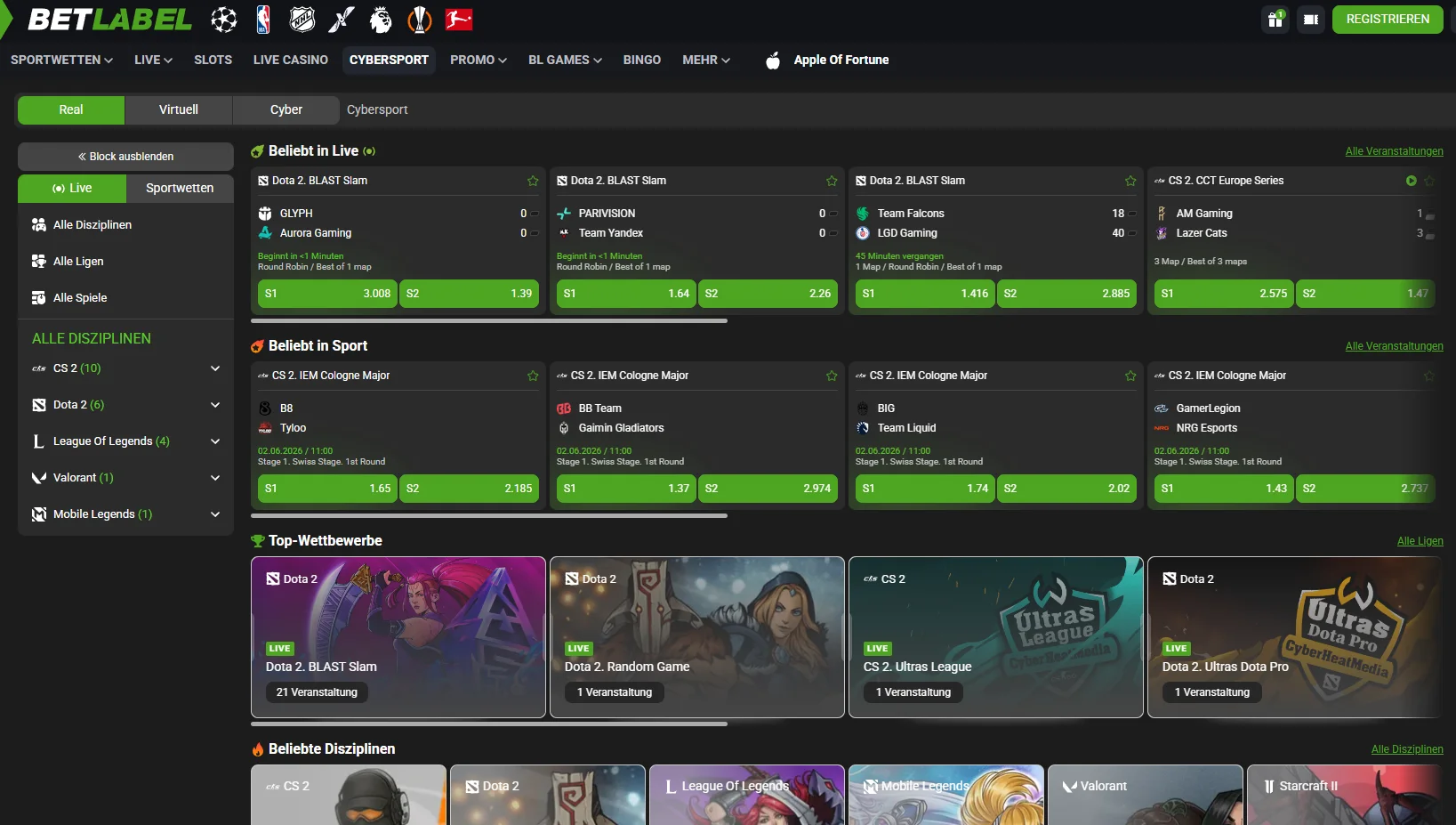The height and width of the screenshot is (825, 1456).
Task: Favorite the B8 vs Tyloo match
Action: coord(533,376)
